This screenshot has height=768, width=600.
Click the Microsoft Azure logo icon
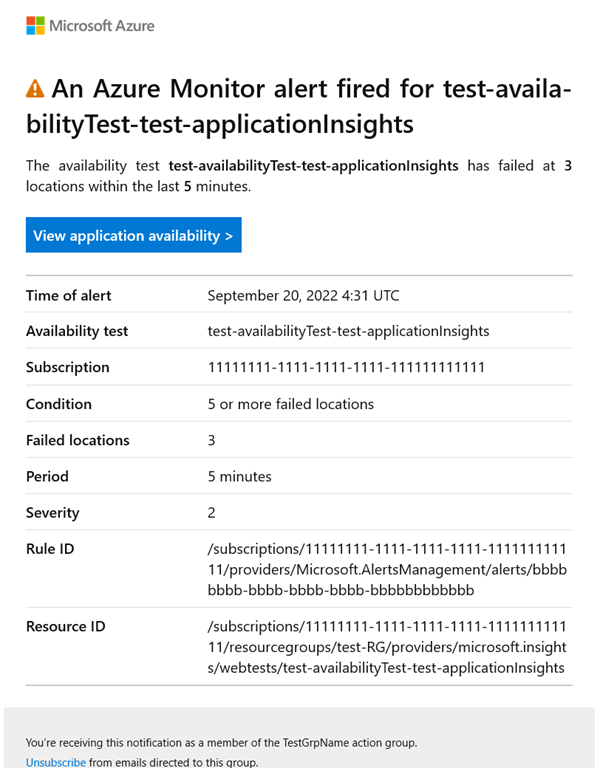click(x=36, y=25)
